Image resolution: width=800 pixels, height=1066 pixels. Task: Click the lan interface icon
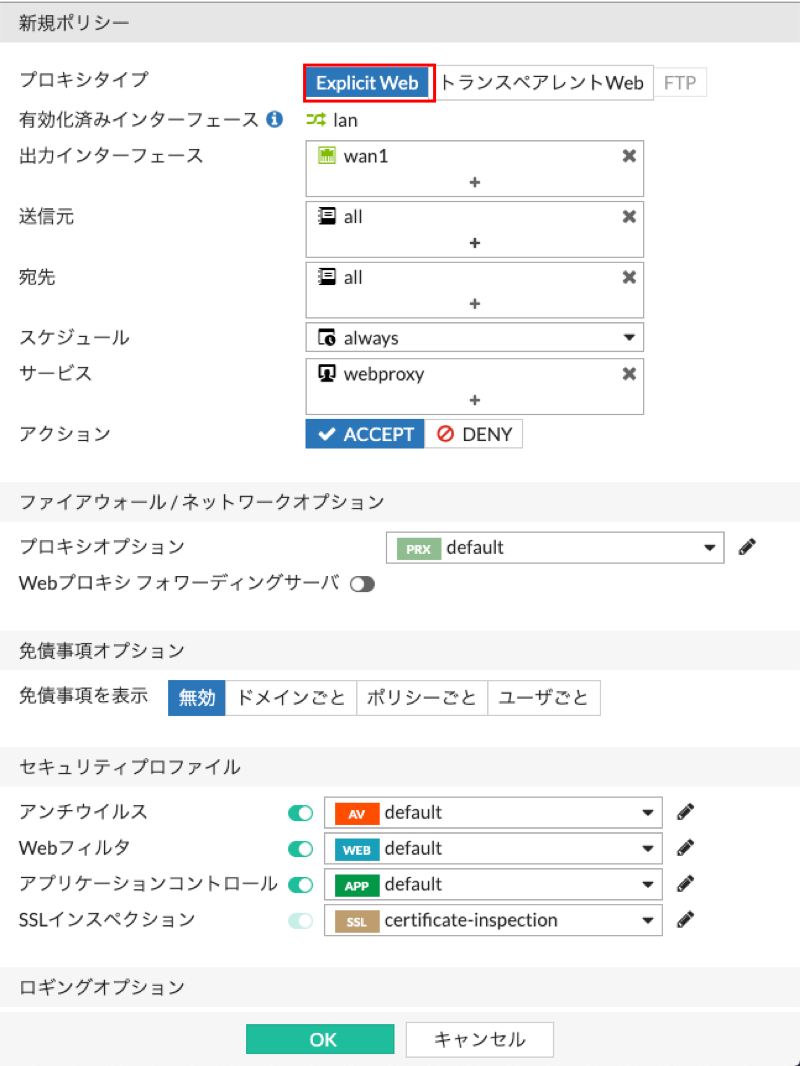pos(315,120)
